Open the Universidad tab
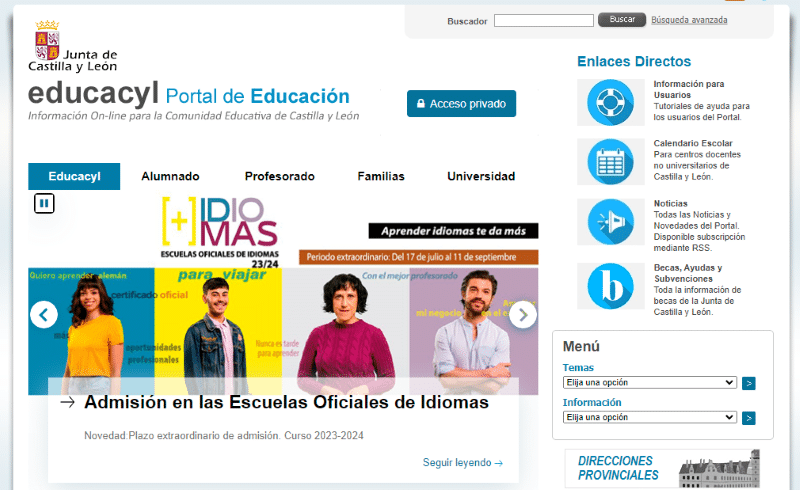 pyautogui.click(x=481, y=176)
